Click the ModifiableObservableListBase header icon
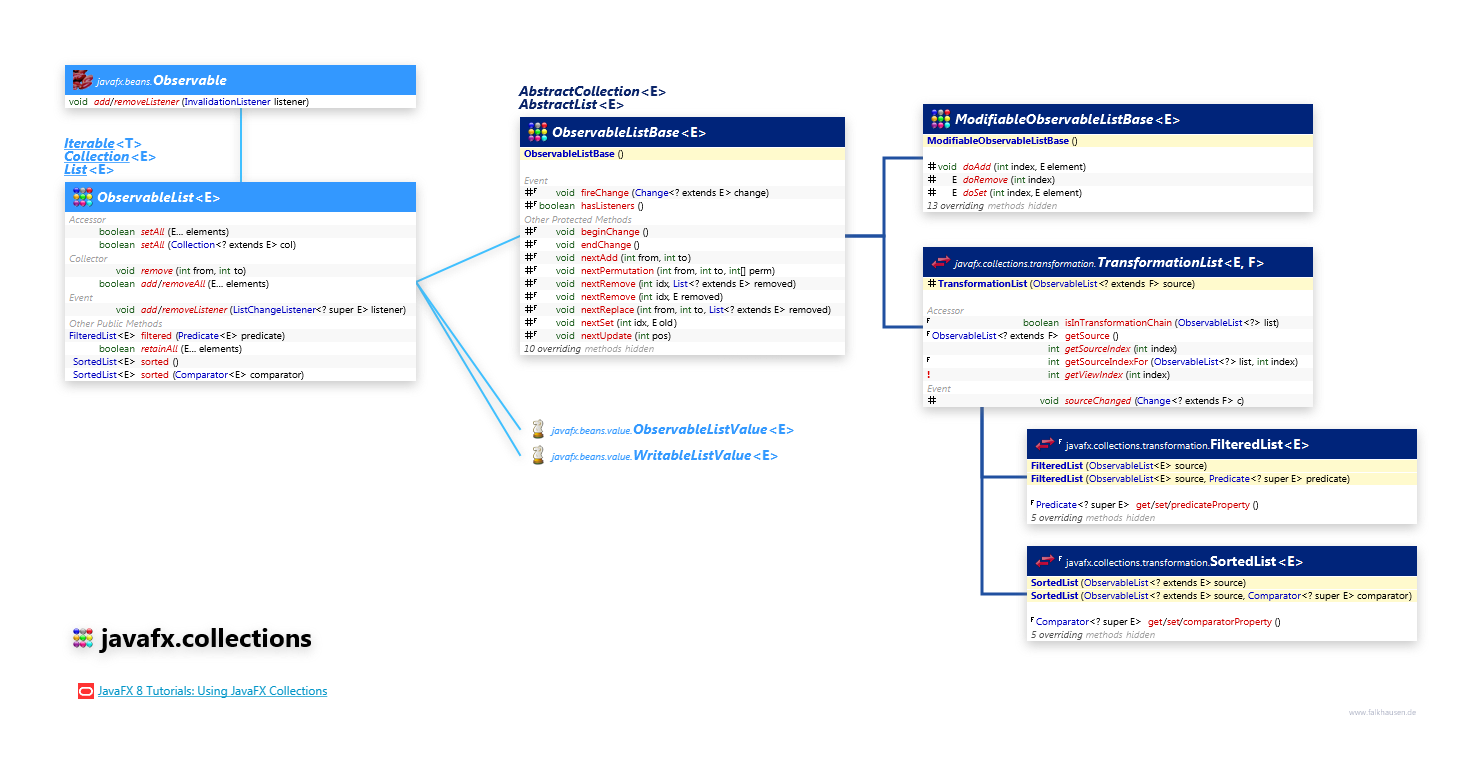Viewport: 1473px width, 758px height. (x=940, y=119)
